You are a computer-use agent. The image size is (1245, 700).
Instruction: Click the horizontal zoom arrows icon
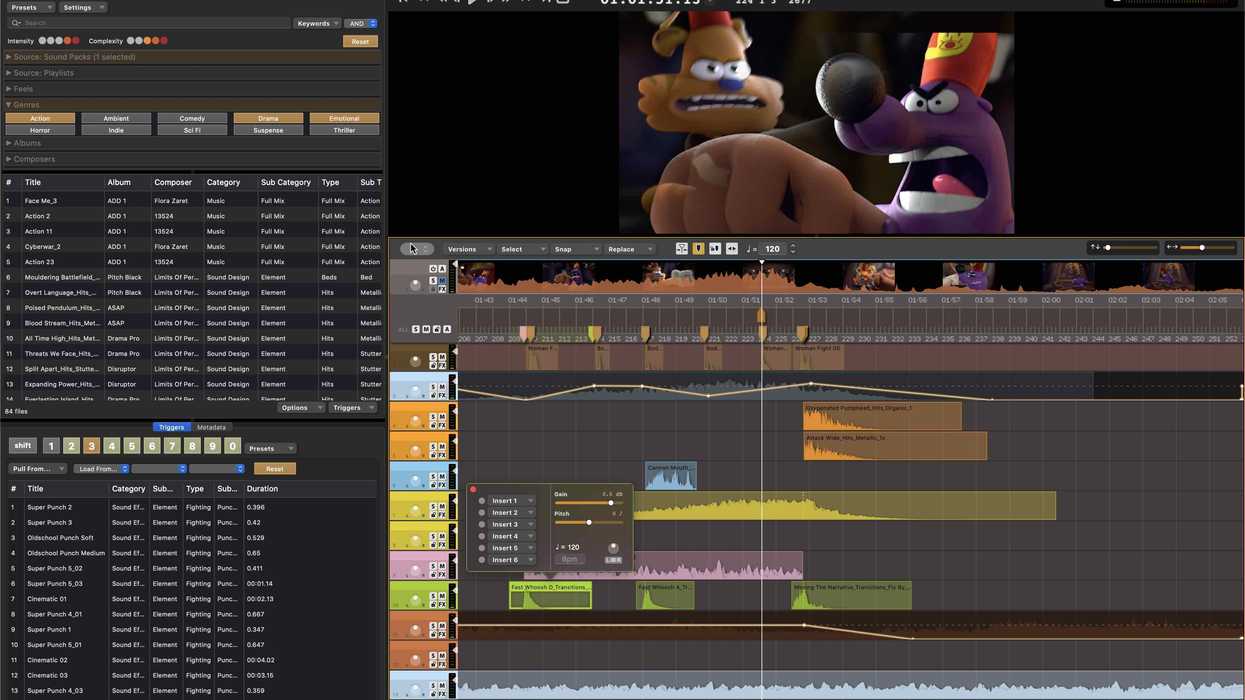[x=1172, y=247]
